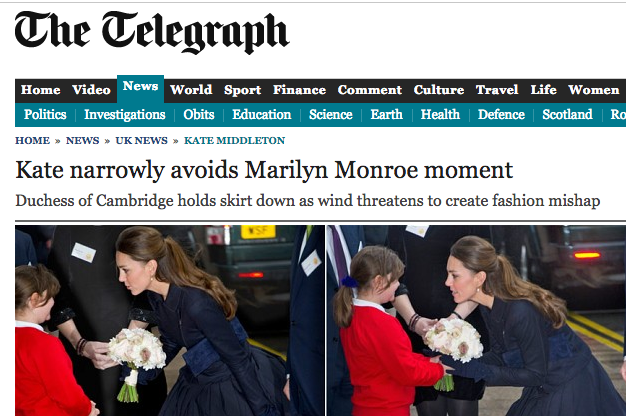Open the Culture menu item
Viewport: 626px width, 416px height.
pyautogui.click(x=438, y=90)
